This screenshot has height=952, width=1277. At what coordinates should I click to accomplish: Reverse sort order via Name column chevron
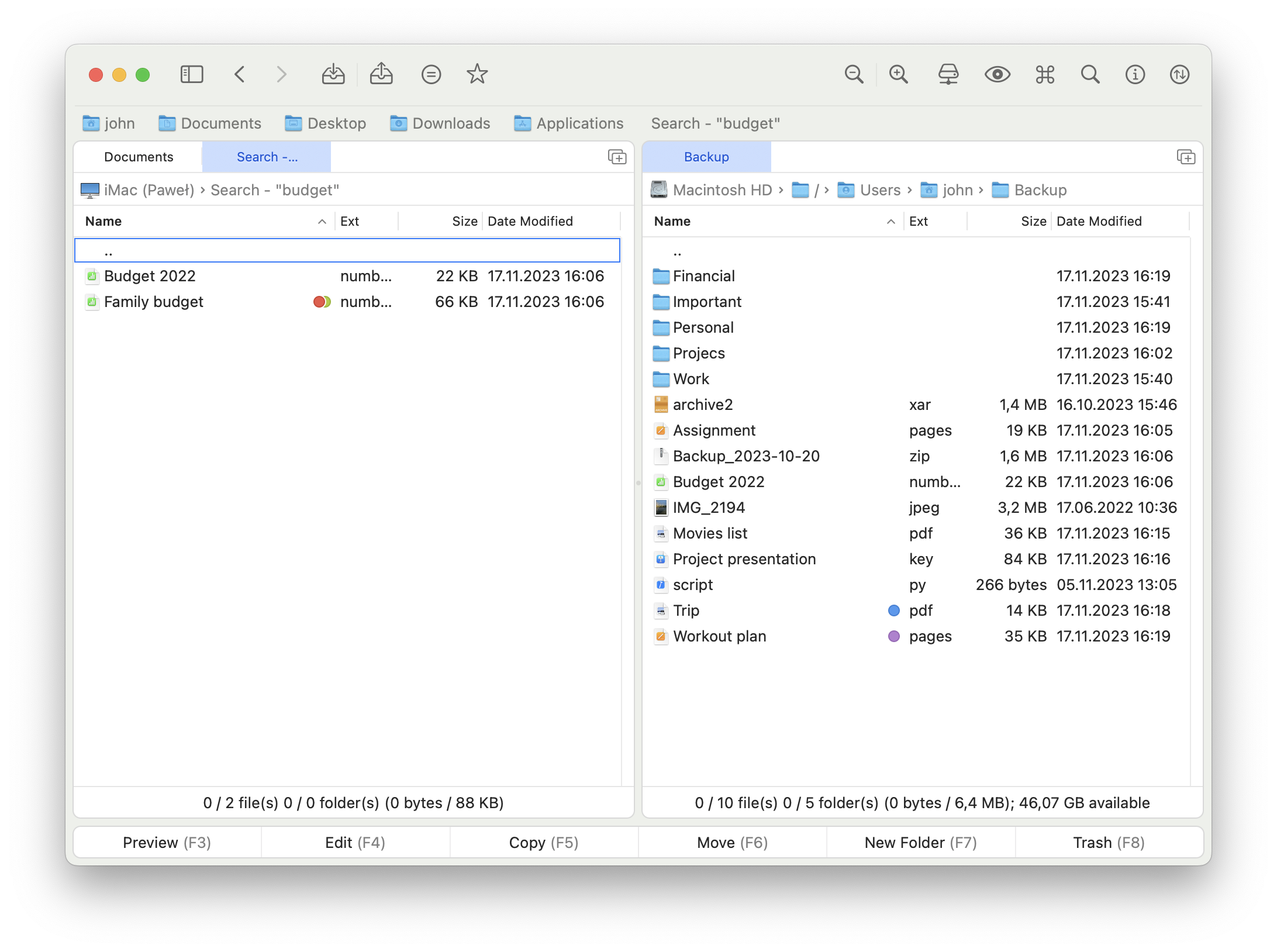point(322,222)
